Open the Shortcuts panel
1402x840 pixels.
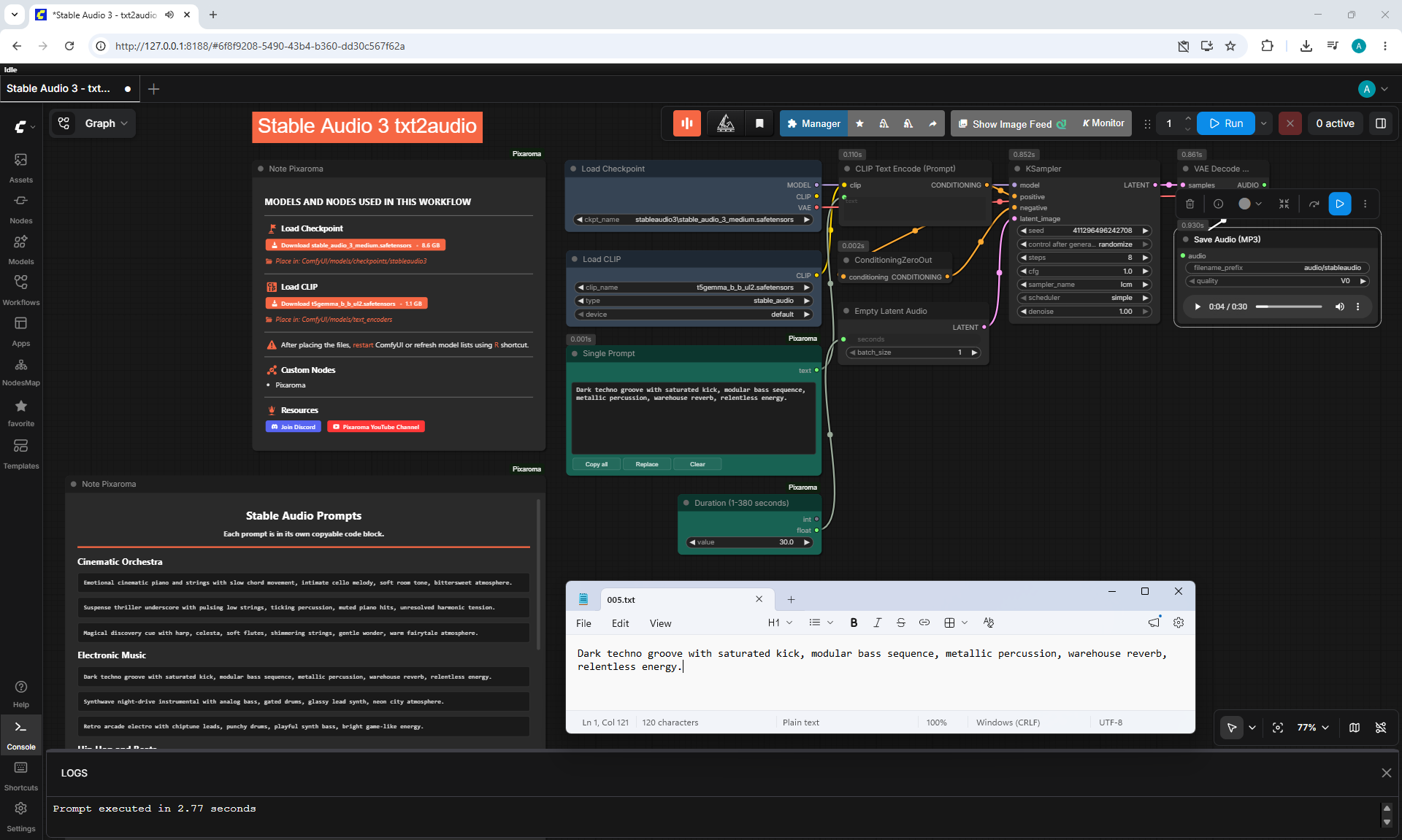coord(21,776)
